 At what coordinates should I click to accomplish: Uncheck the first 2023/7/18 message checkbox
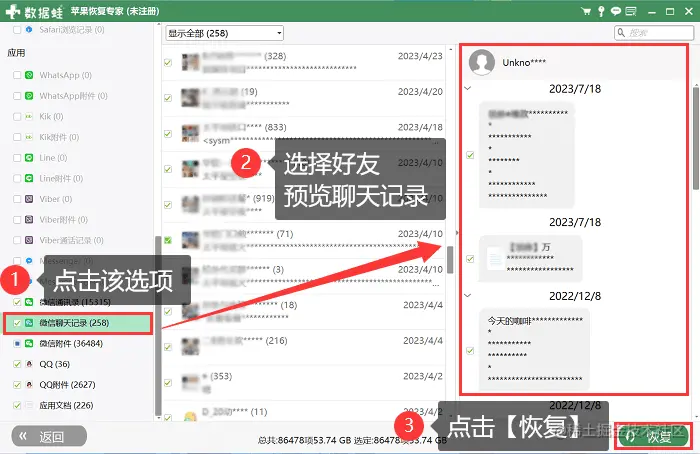coord(470,155)
